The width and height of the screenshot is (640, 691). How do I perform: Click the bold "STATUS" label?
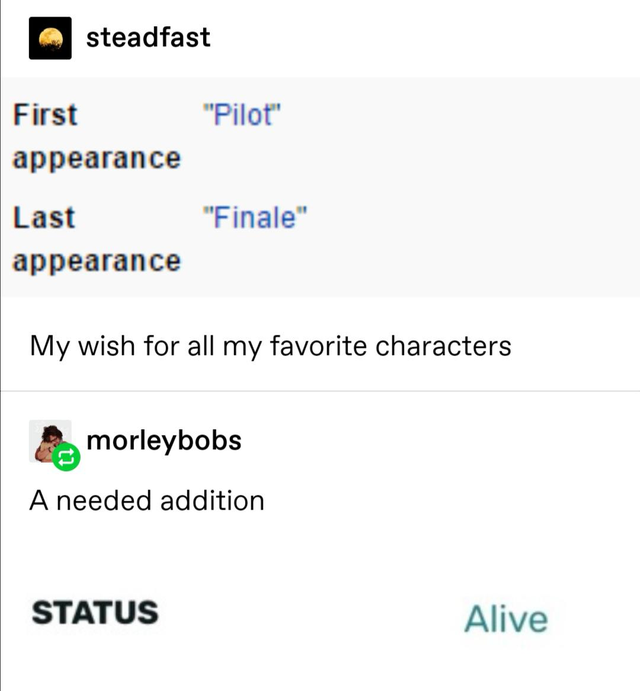[95, 612]
